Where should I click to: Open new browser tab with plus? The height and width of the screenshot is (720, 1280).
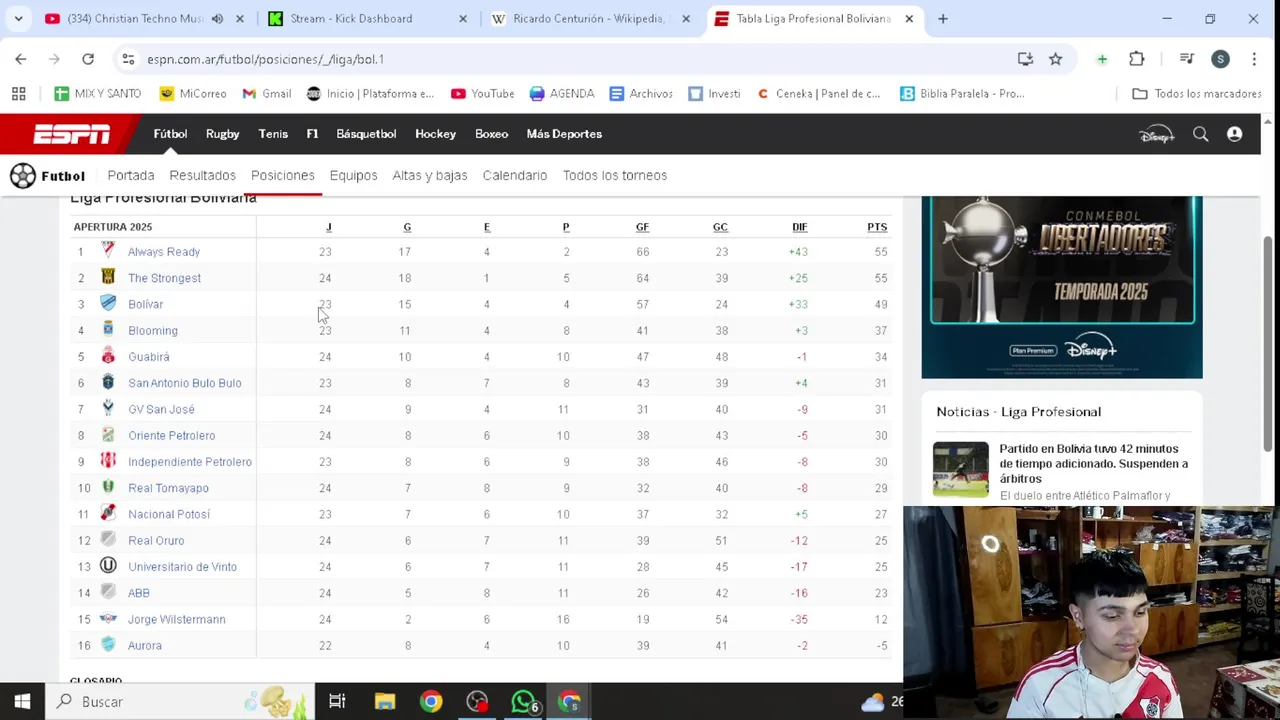coord(942,18)
